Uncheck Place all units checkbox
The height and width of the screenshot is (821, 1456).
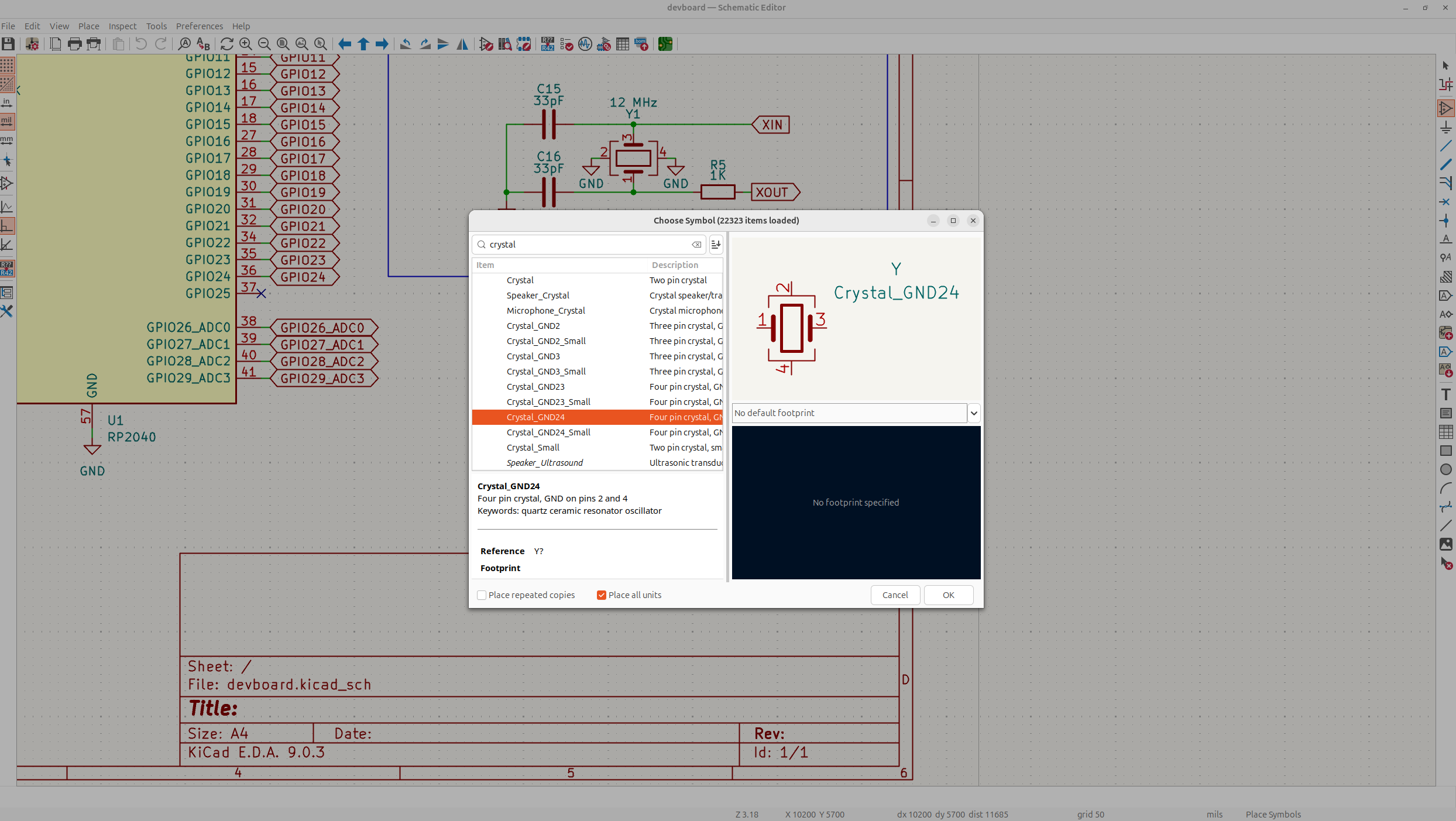(601, 595)
